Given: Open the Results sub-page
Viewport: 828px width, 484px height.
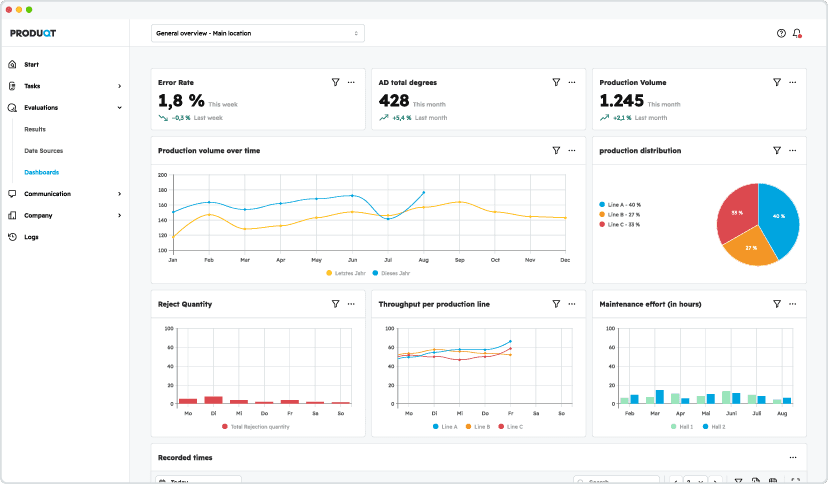Looking at the screenshot, I should [x=35, y=129].
